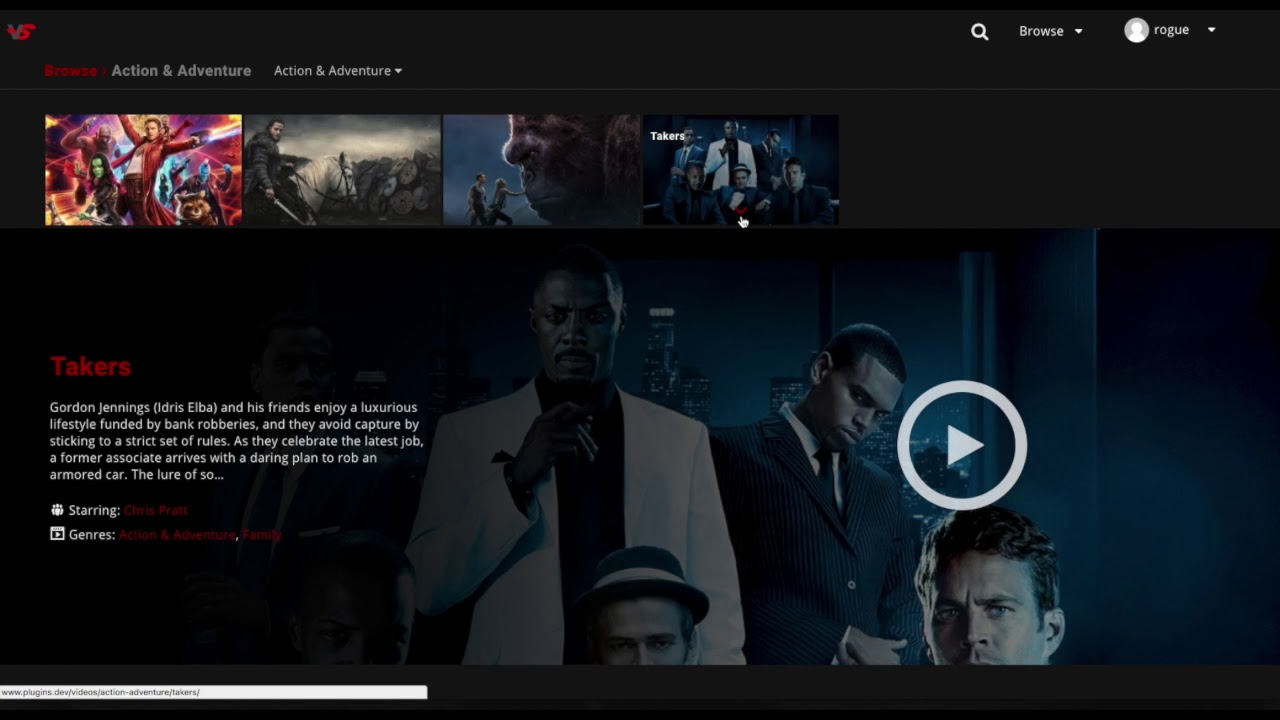Viewport: 1280px width, 720px height.
Task: Click the Browse breadcrumb link
Action: point(70,71)
